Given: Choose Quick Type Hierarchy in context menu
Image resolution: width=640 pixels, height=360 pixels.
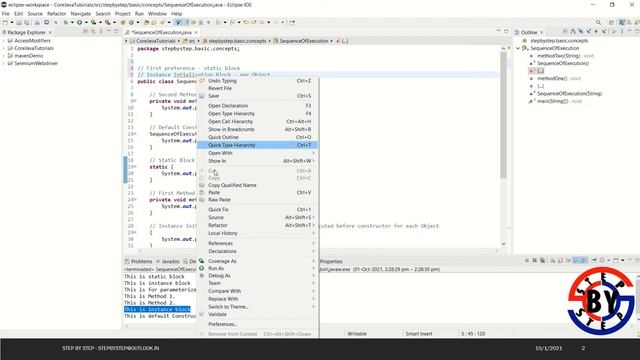Looking at the screenshot, I should tap(257, 145).
